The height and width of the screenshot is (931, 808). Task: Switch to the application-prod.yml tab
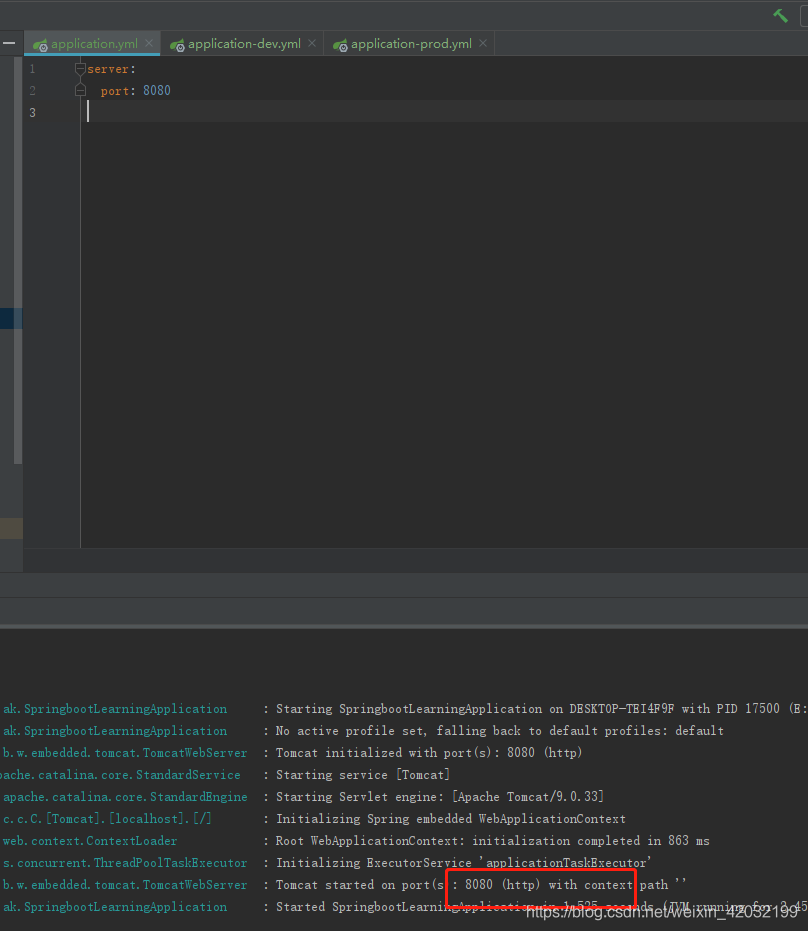[411, 44]
